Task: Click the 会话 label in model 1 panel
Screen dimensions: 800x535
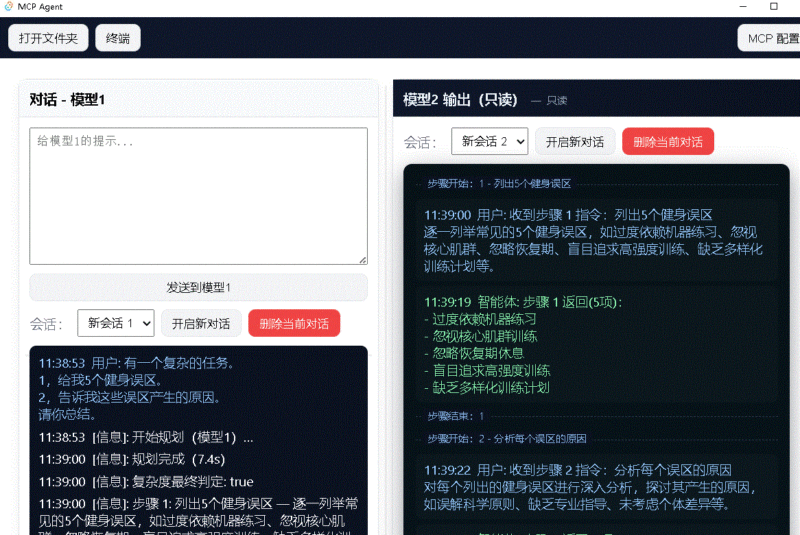Action: pyautogui.click(x=46, y=324)
